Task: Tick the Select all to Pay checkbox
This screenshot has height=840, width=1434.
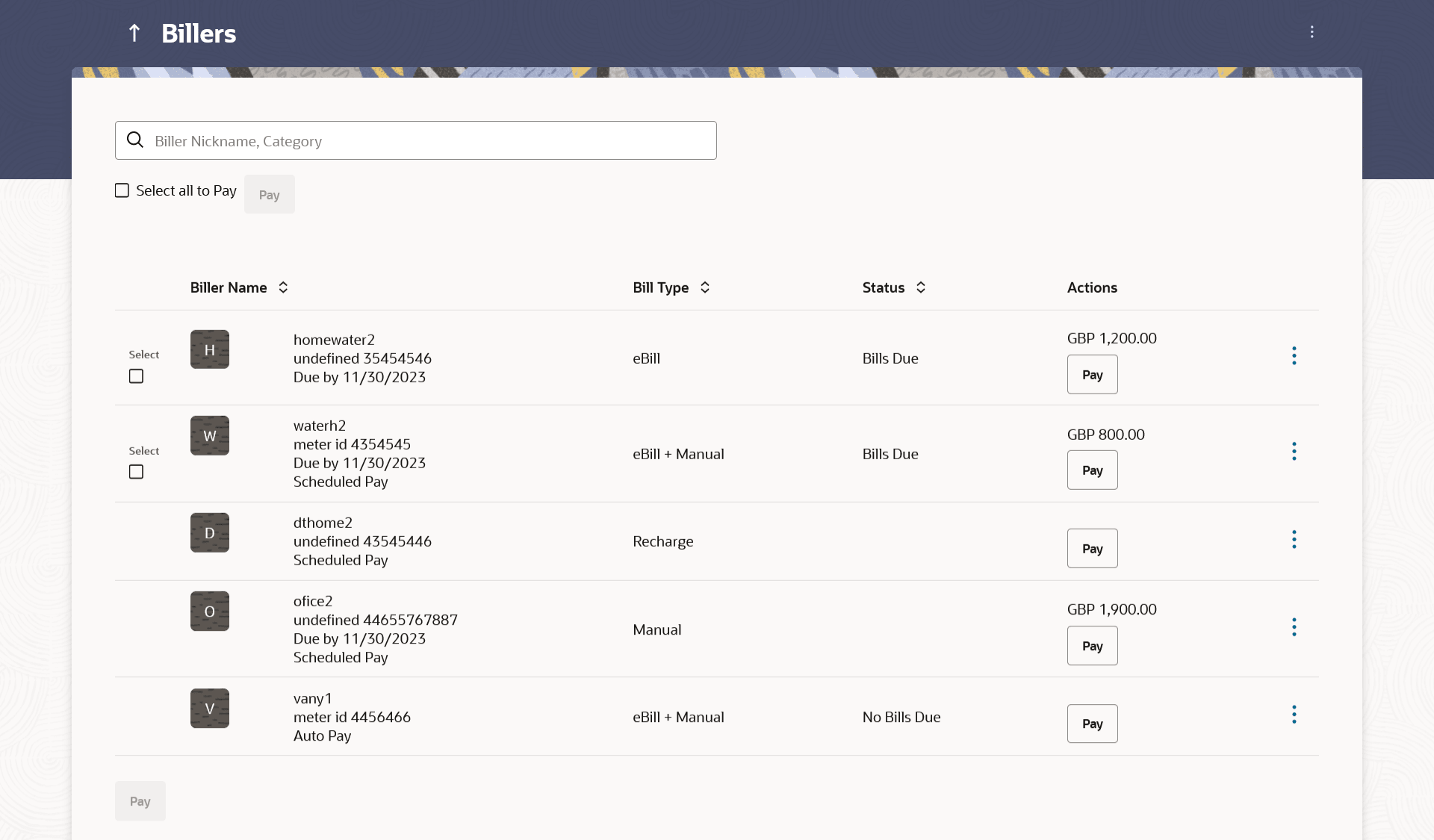Action: click(x=122, y=190)
